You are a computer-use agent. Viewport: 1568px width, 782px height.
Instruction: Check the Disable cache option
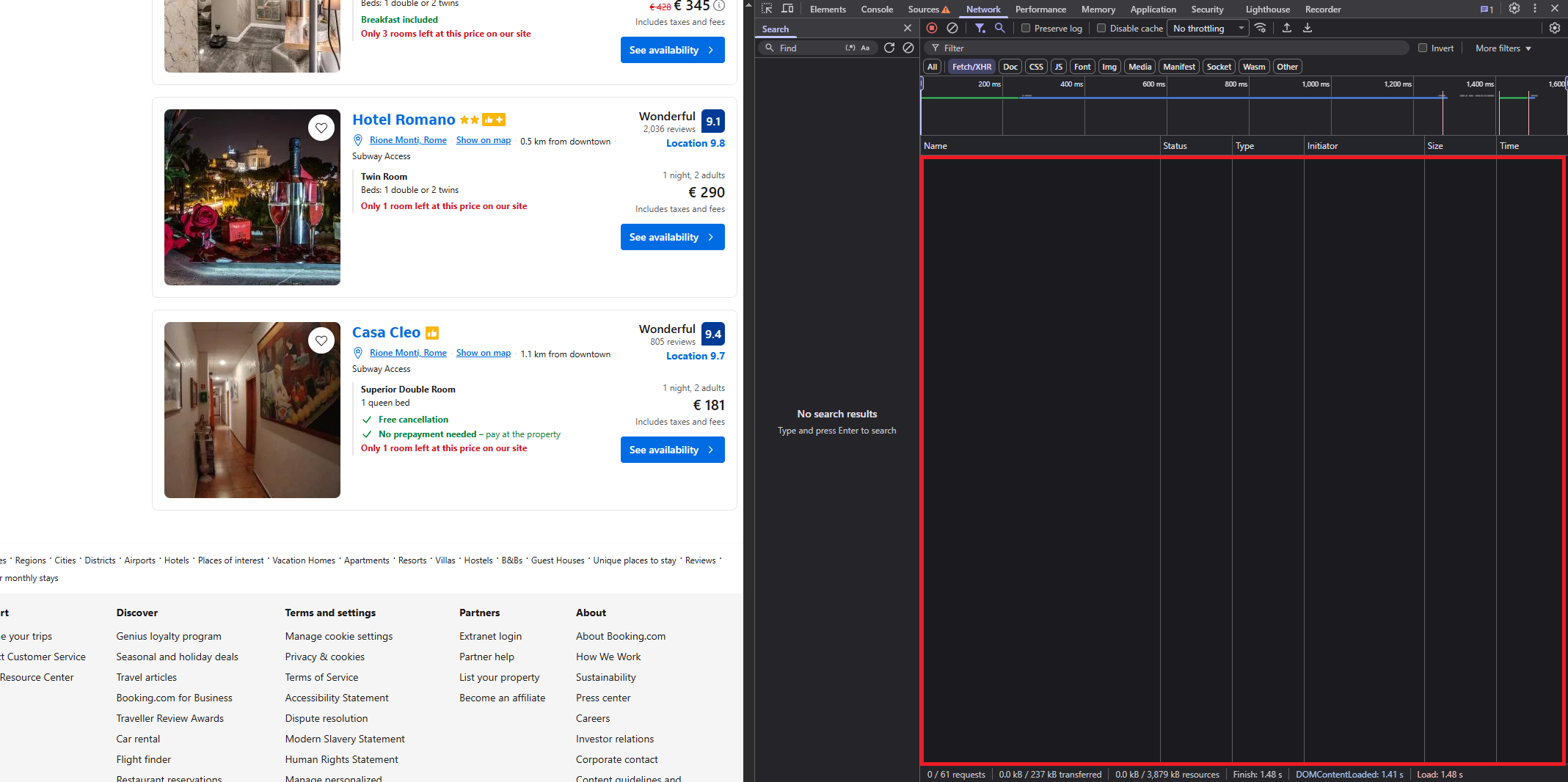click(1101, 29)
